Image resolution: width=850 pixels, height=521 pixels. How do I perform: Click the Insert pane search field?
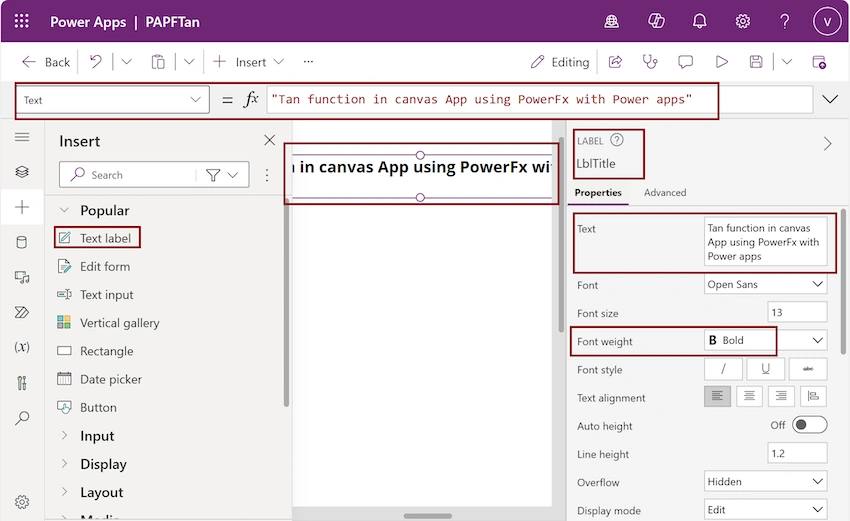point(128,175)
